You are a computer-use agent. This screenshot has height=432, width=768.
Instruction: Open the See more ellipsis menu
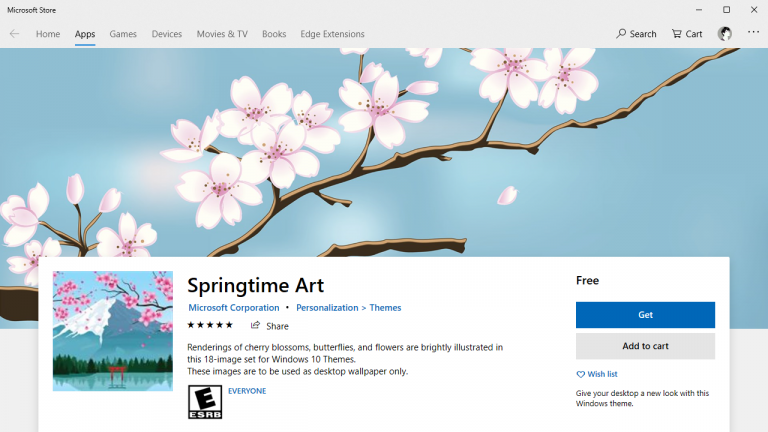pyautogui.click(x=753, y=32)
